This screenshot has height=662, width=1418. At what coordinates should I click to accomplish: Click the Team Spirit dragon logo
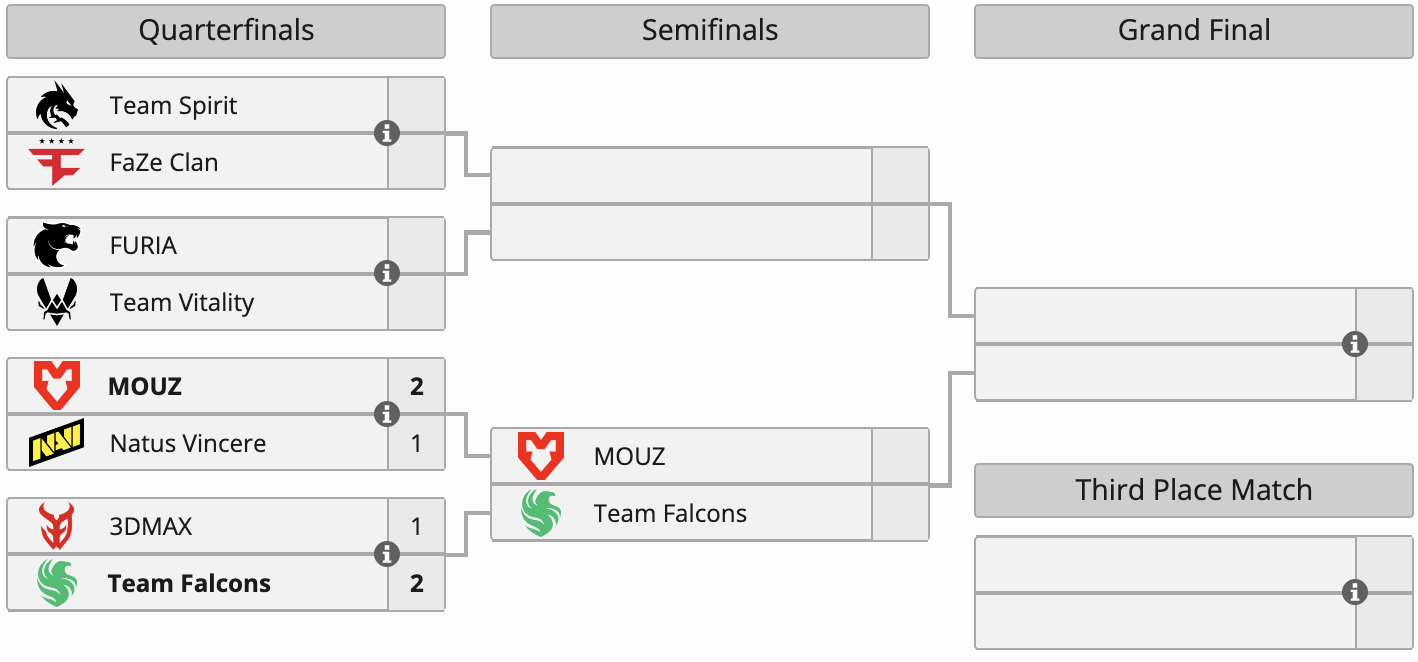(x=57, y=106)
